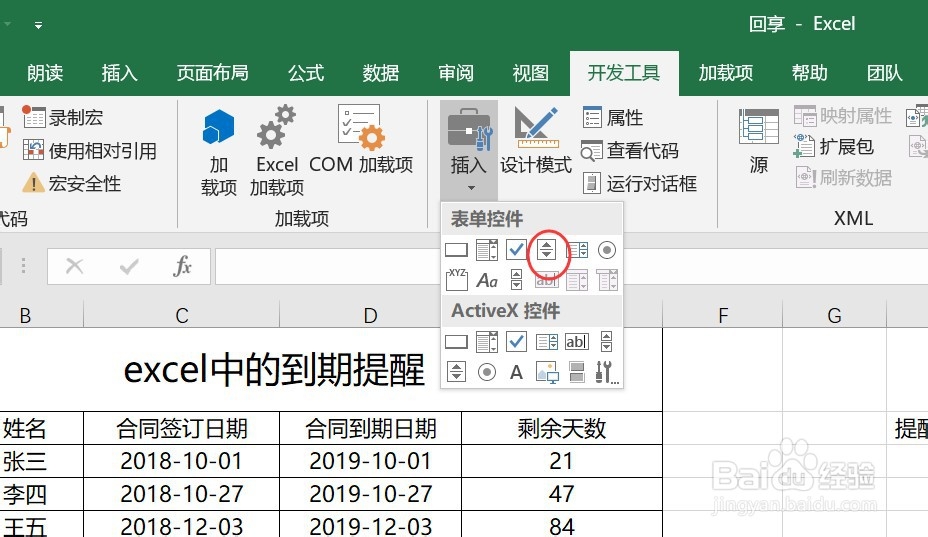928x537 pixels.
Task: Open COM 加载项 dialog
Action: pos(361,141)
